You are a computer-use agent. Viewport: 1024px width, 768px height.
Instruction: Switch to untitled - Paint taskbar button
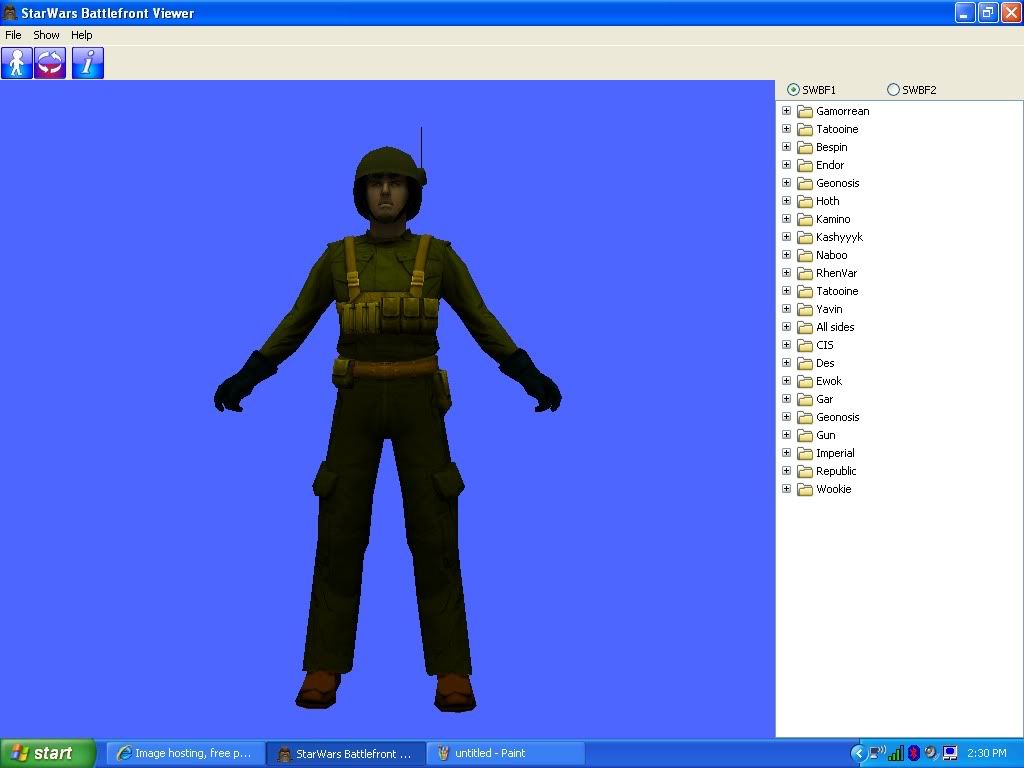[505, 753]
